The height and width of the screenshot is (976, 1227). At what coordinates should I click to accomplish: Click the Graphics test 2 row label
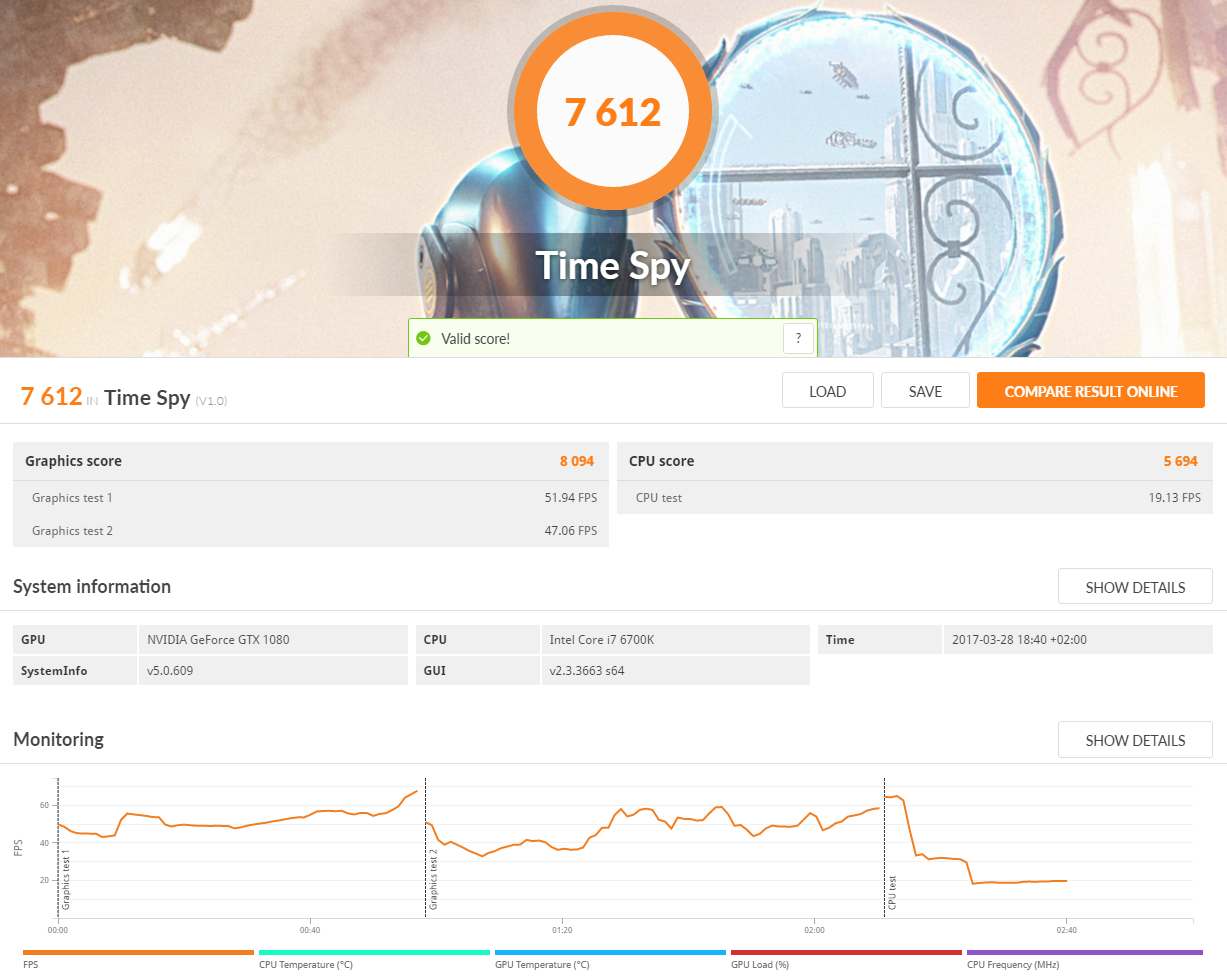pos(72,531)
